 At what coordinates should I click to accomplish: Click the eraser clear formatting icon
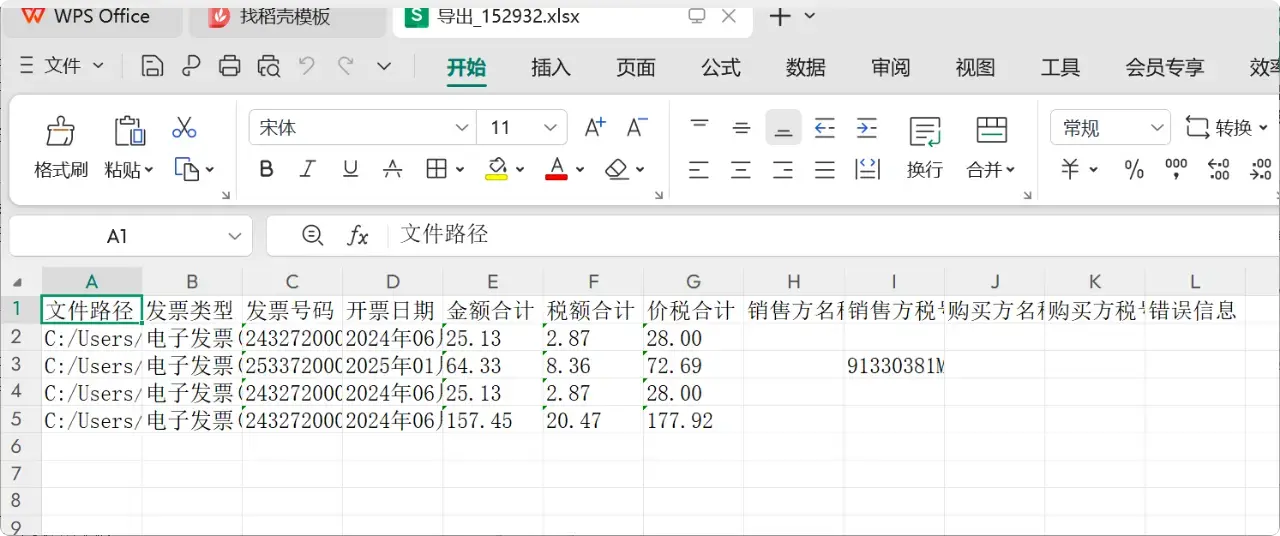pos(617,169)
